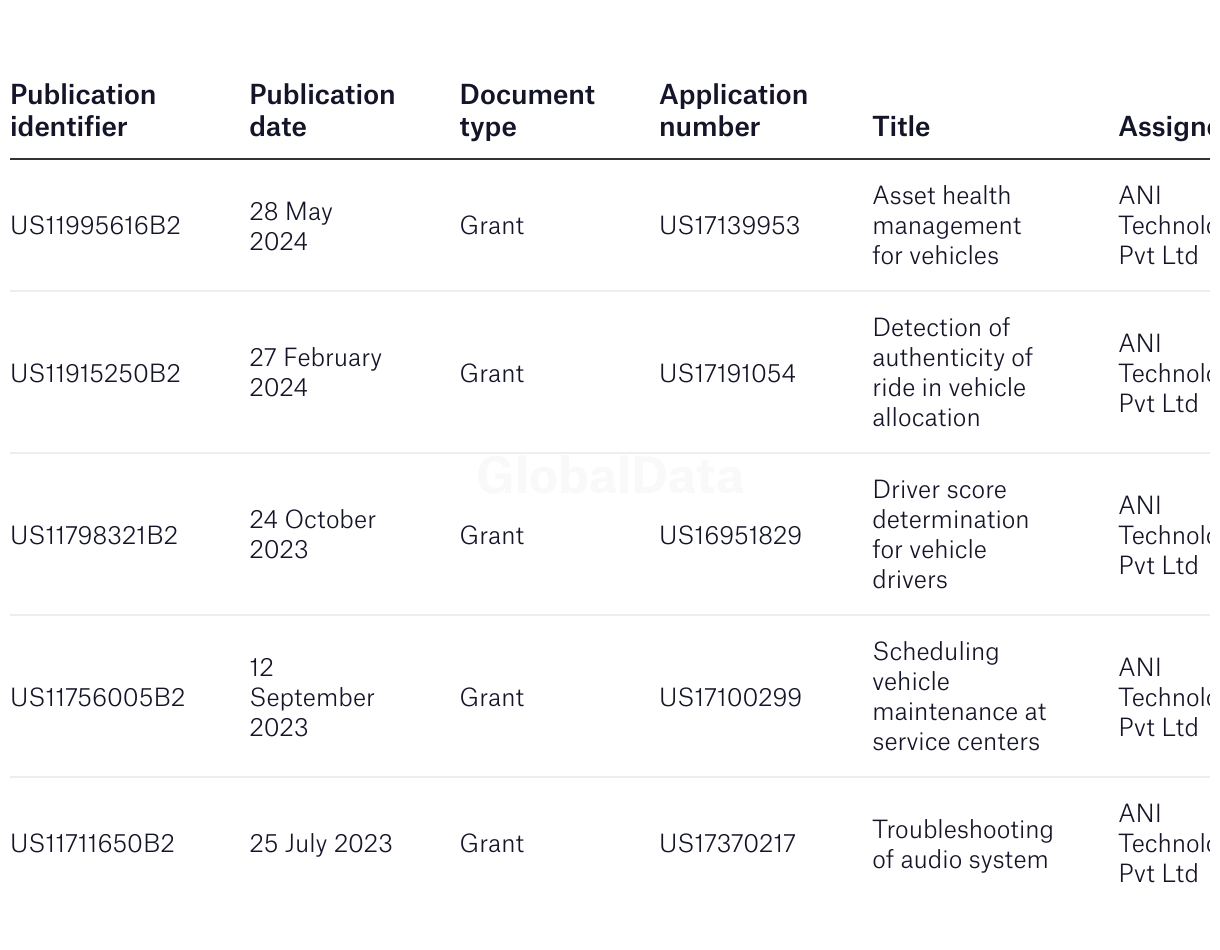Open Detection of authenticity of ride title
Screen dimensions: 1220x950
click(x=952, y=373)
